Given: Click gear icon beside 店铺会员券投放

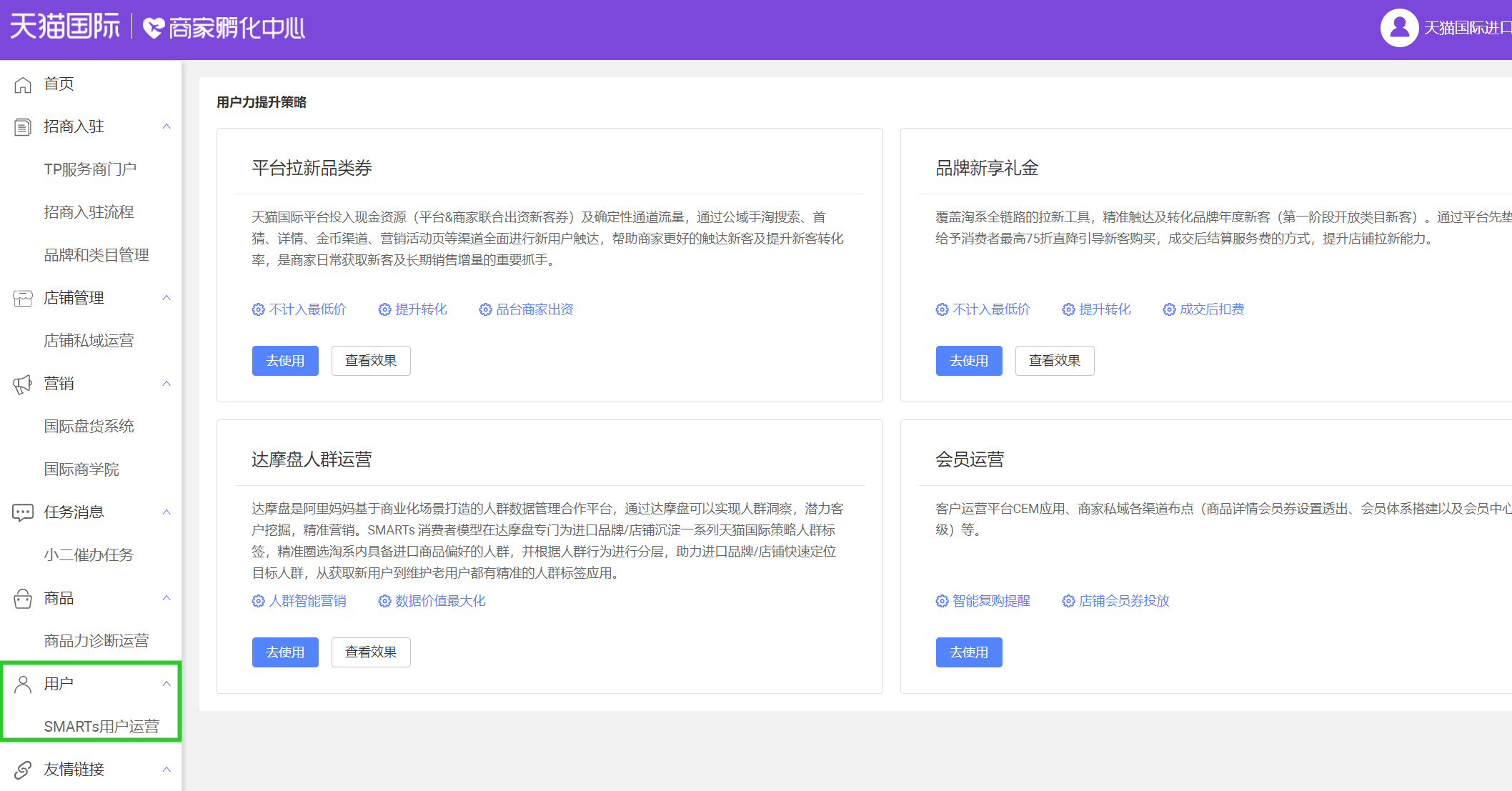Looking at the screenshot, I should click(1068, 601).
